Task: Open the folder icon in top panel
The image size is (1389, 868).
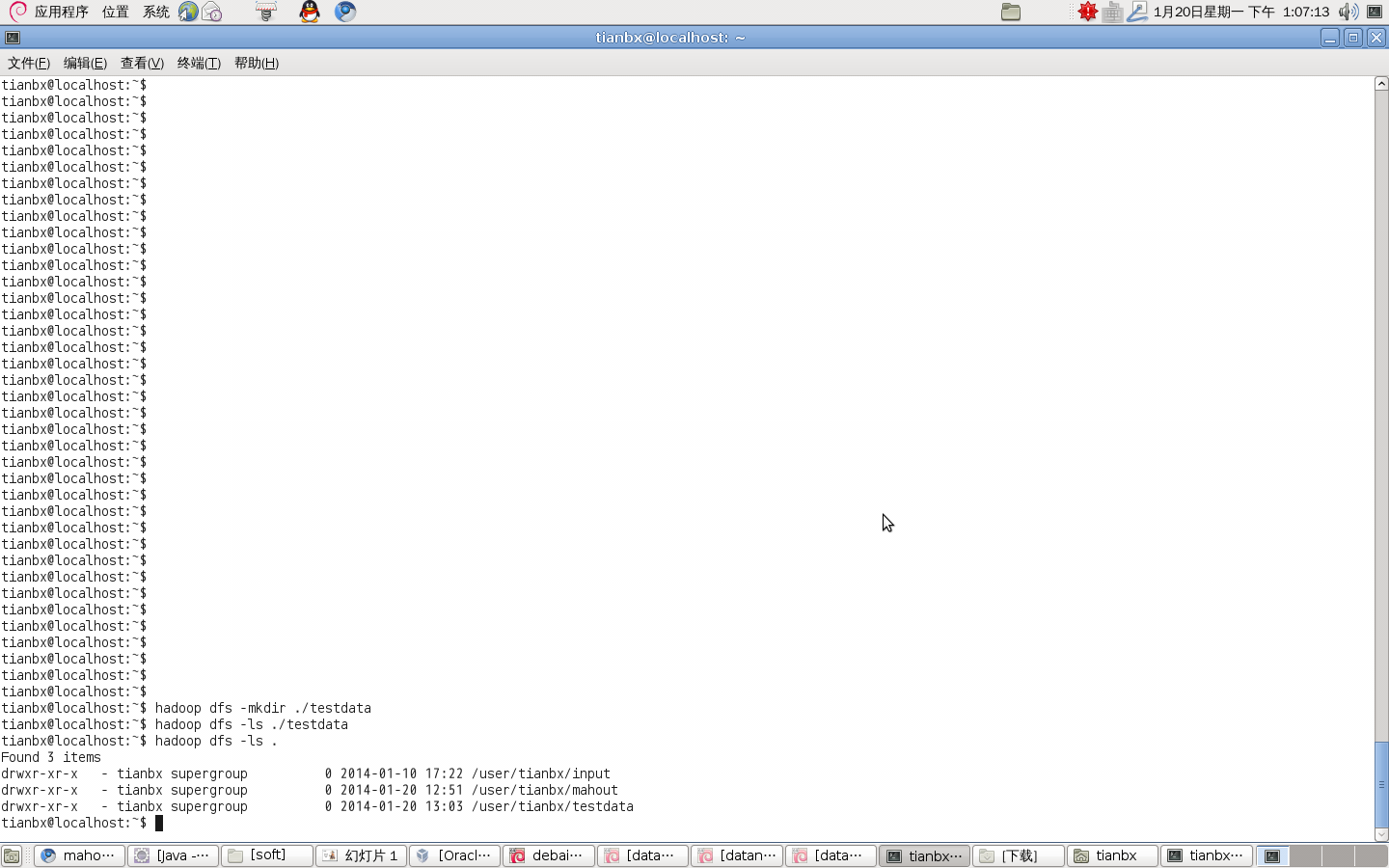Action: [1011, 12]
